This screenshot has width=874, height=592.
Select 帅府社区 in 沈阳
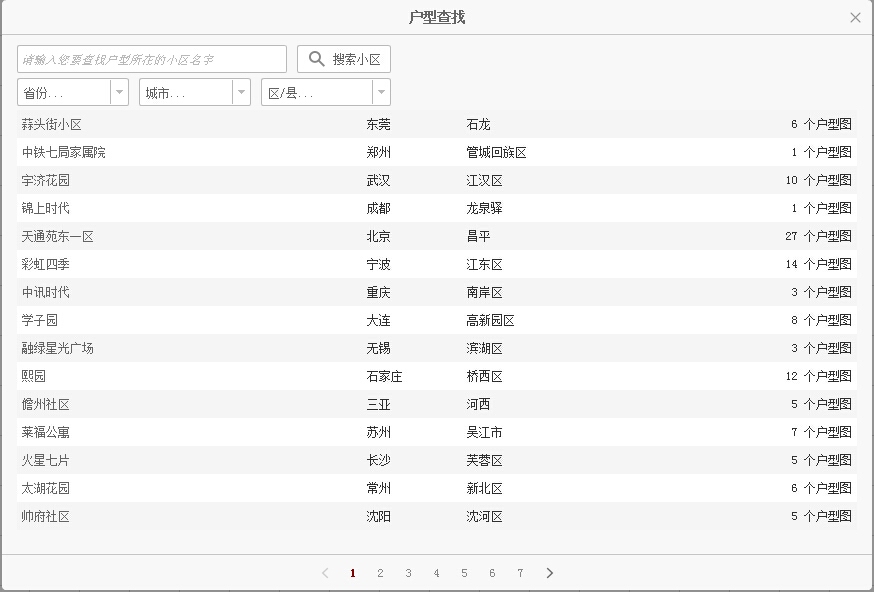(x=46, y=517)
